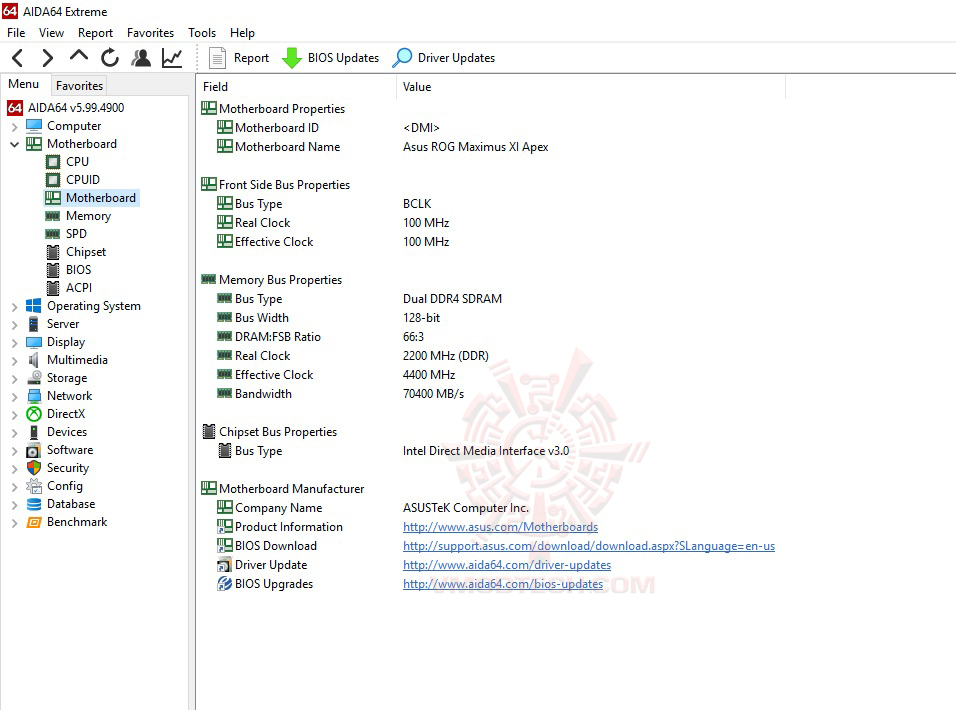Open the graph chart toolbar icon
The width and height of the screenshot is (956, 710).
click(172, 58)
